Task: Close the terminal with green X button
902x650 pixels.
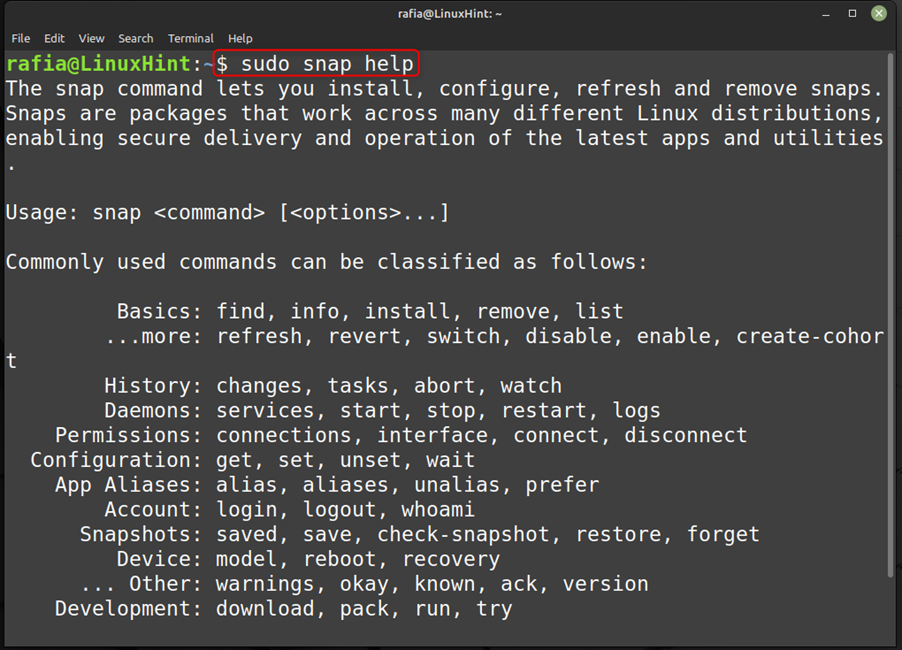Action: coord(878,13)
